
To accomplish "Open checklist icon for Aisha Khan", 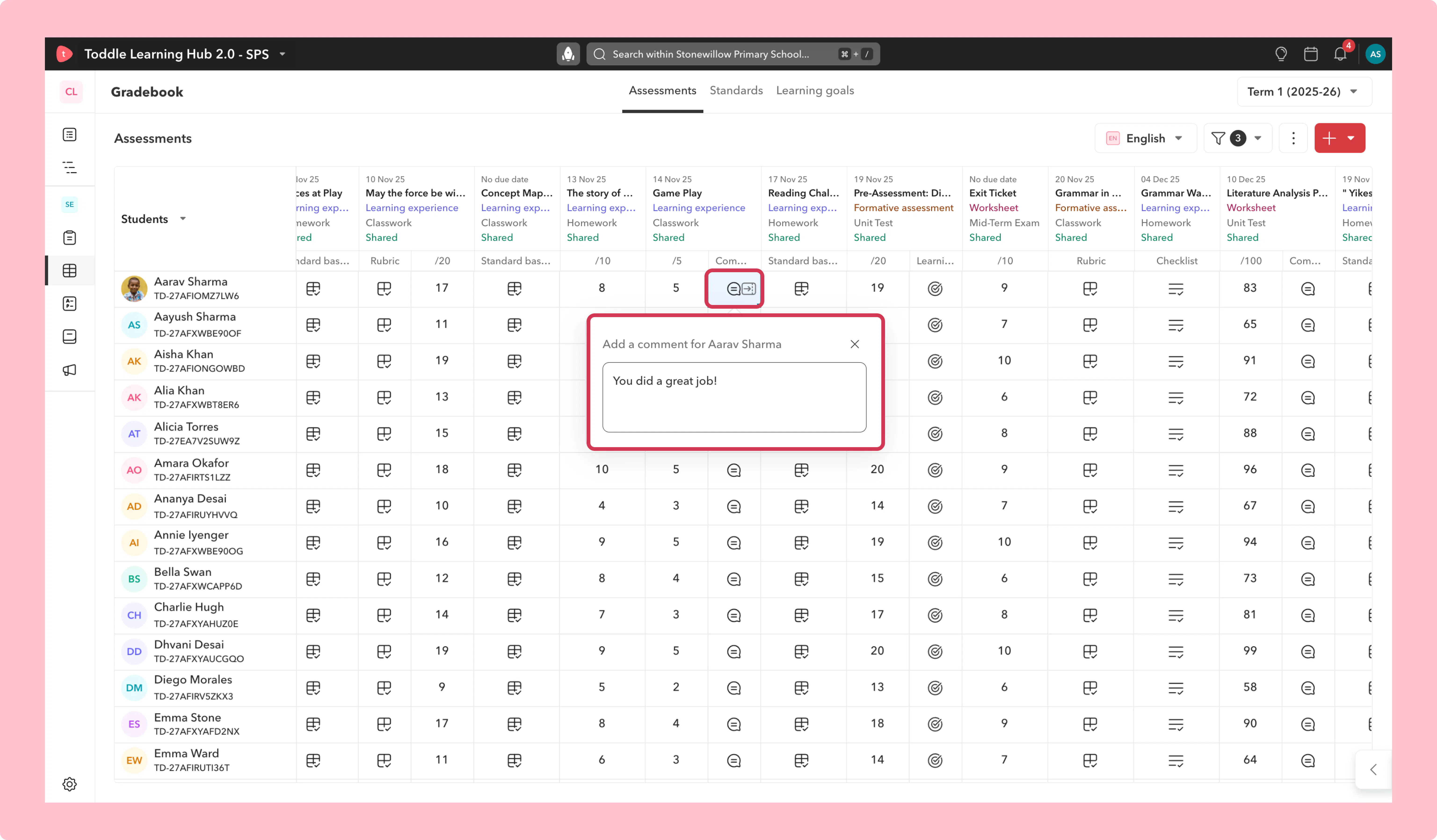I will coord(1176,361).
